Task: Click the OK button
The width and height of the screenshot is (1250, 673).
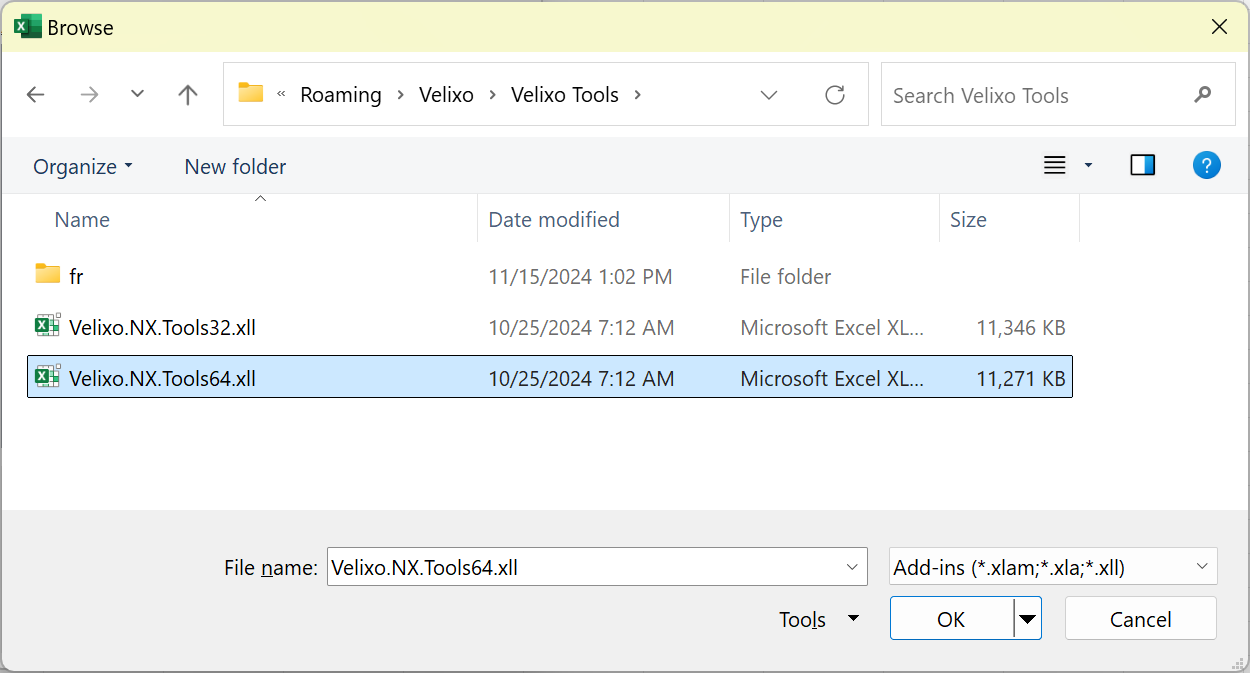Action: (x=951, y=619)
